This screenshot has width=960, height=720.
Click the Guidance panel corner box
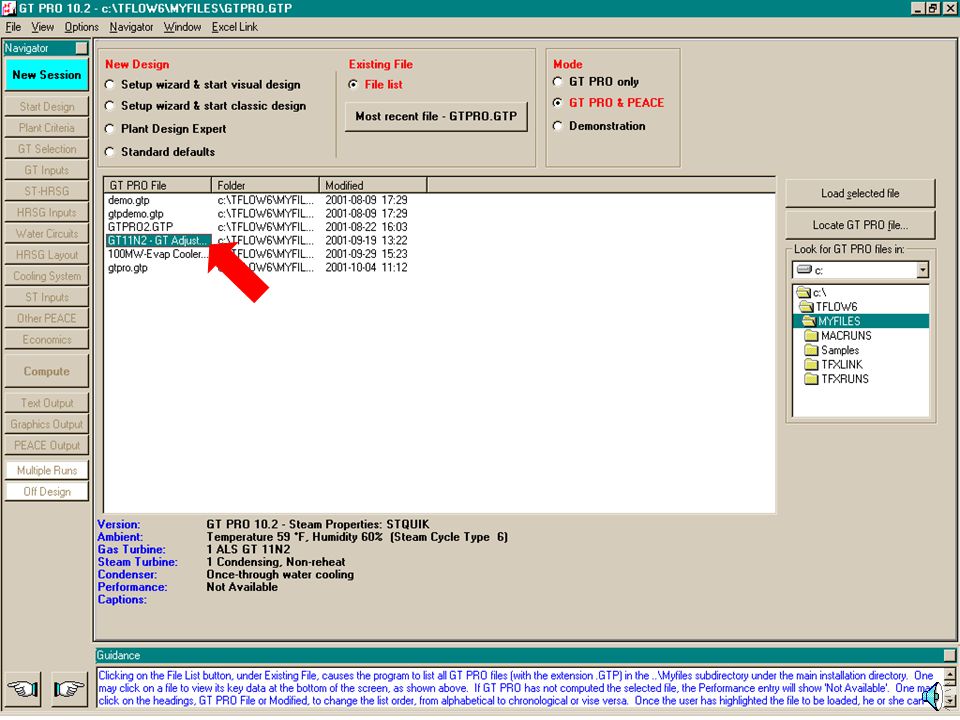(x=950, y=655)
